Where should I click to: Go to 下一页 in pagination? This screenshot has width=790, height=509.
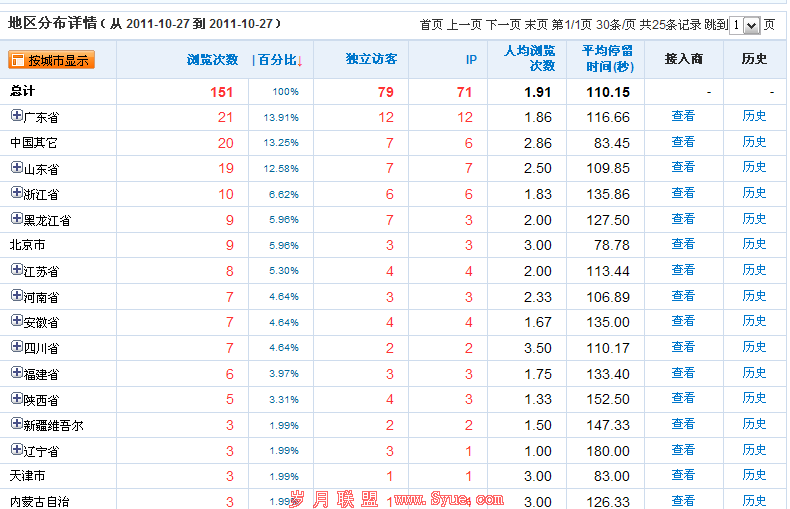pyautogui.click(x=503, y=25)
